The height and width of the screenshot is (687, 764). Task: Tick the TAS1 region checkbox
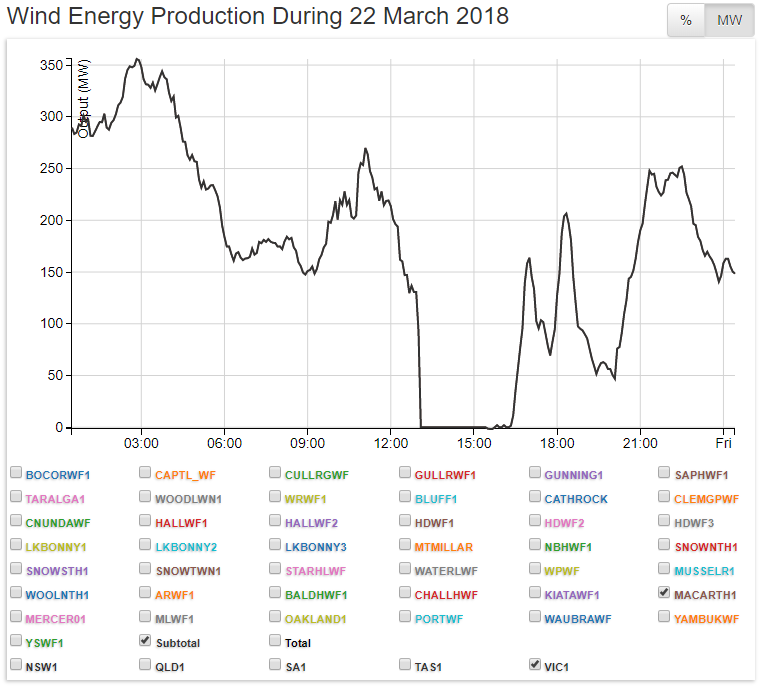(405, 665)
